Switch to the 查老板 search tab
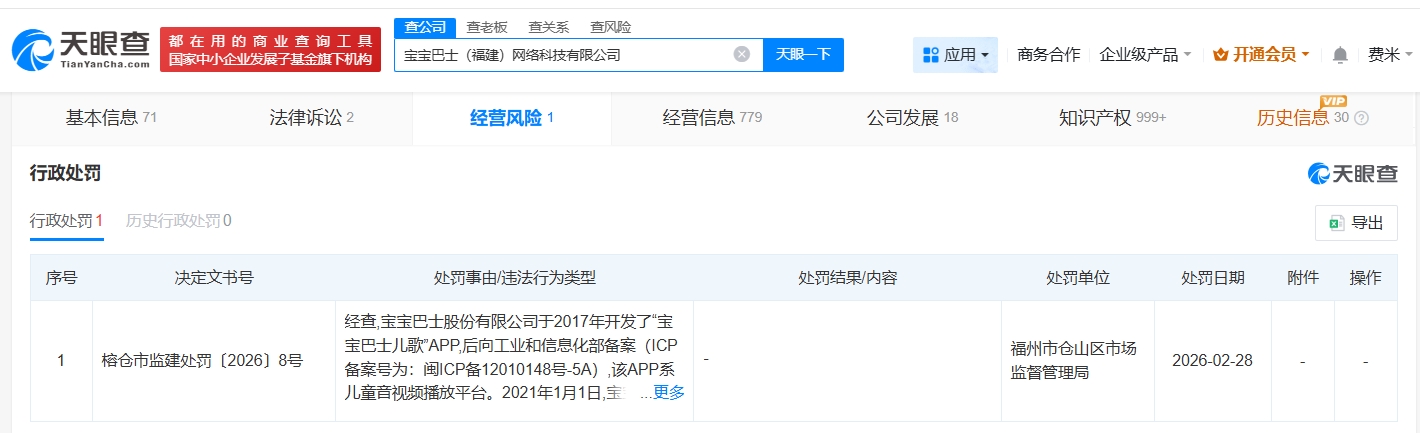Image resolution: width=1420 pixels, height=433 pixels. (487, 27)
